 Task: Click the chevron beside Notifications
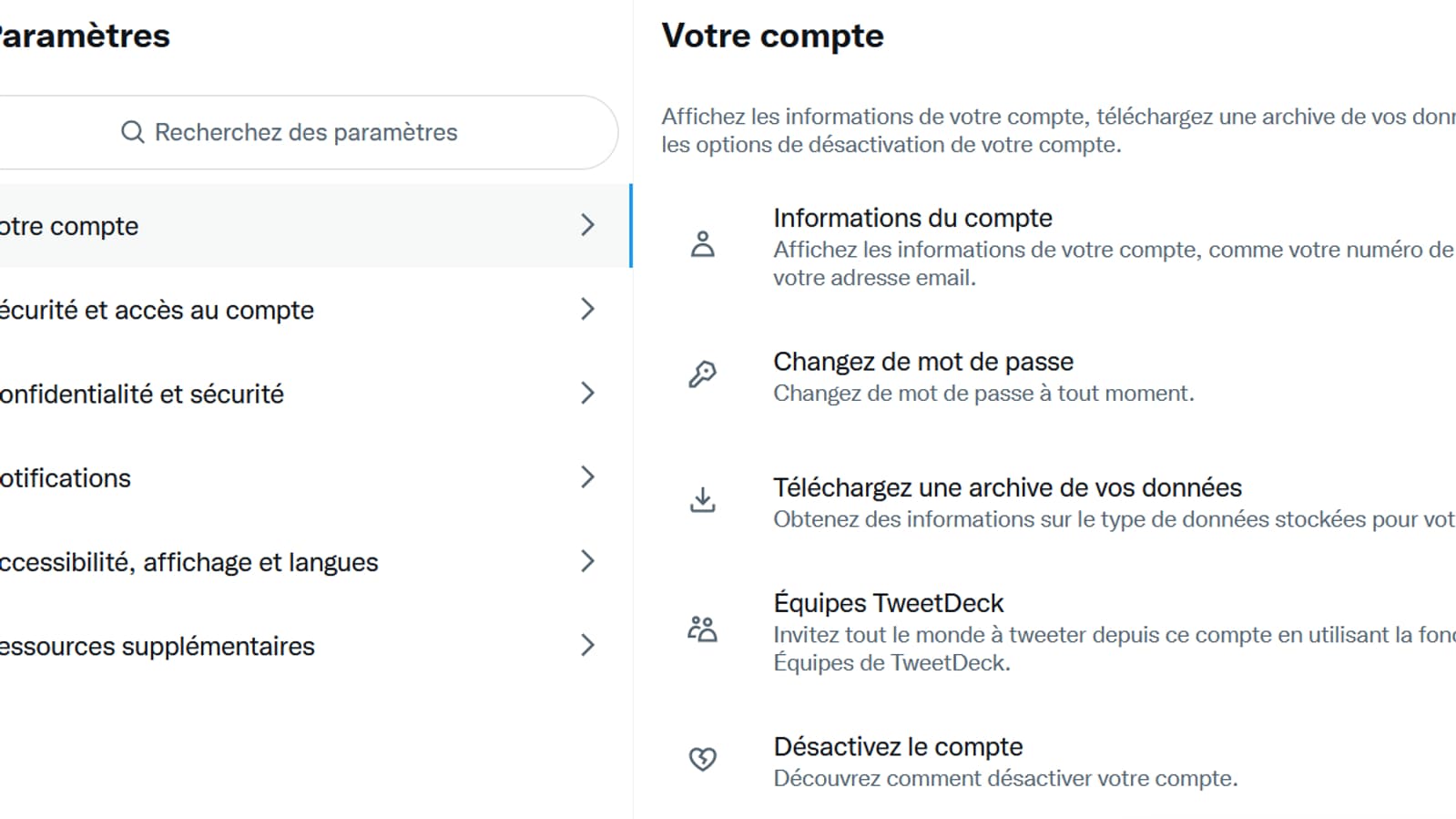click(587, 476)
